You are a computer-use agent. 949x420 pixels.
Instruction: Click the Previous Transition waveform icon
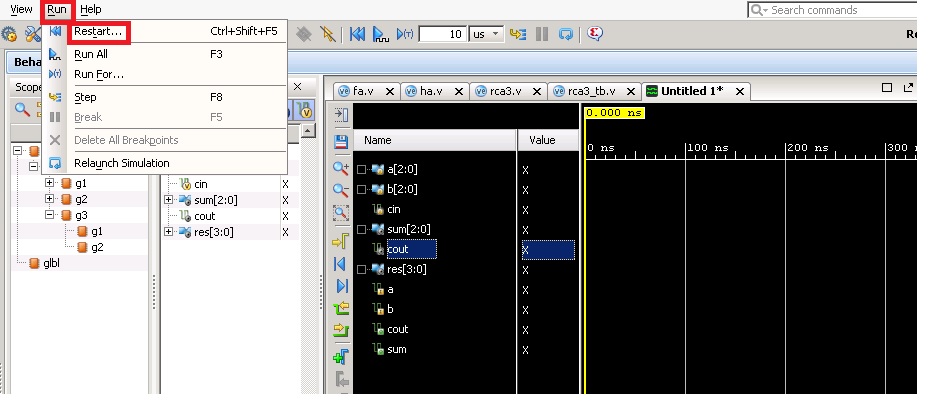(341, 309)
